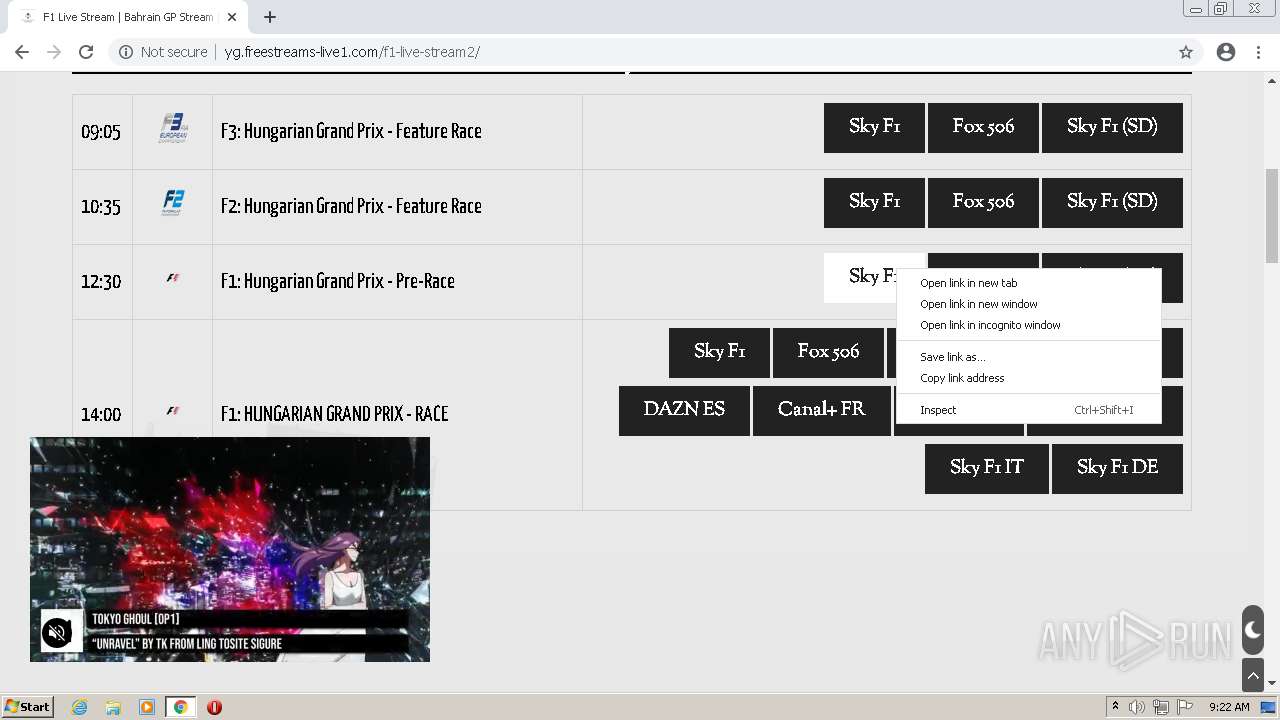Reload the page with the refresh icon
1280x720 pixels.
86,52
